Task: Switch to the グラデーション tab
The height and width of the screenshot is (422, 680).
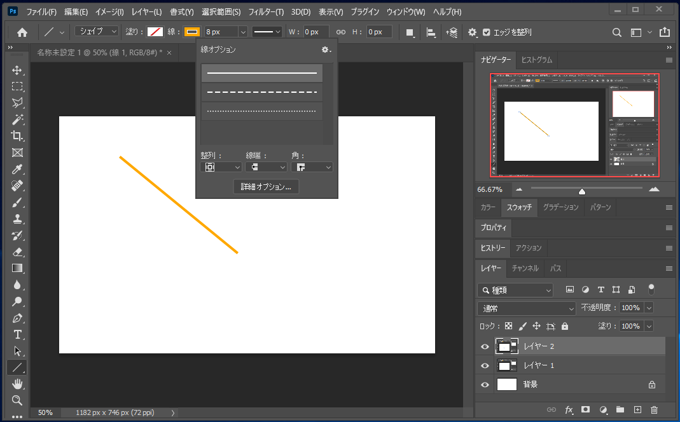Action: [560, 207]
